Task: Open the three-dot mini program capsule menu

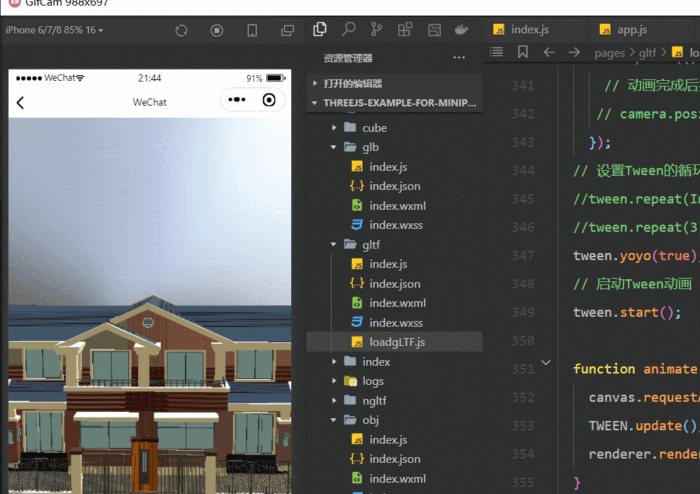Action: coord(237,100)
